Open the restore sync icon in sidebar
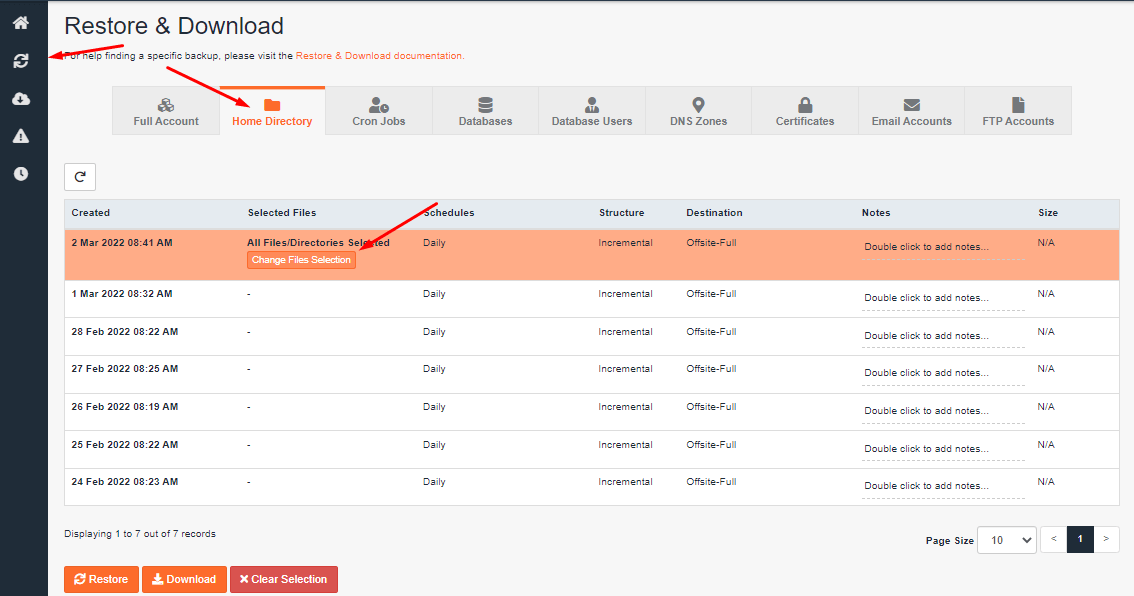1134x596 pixels. click(21, 61)
